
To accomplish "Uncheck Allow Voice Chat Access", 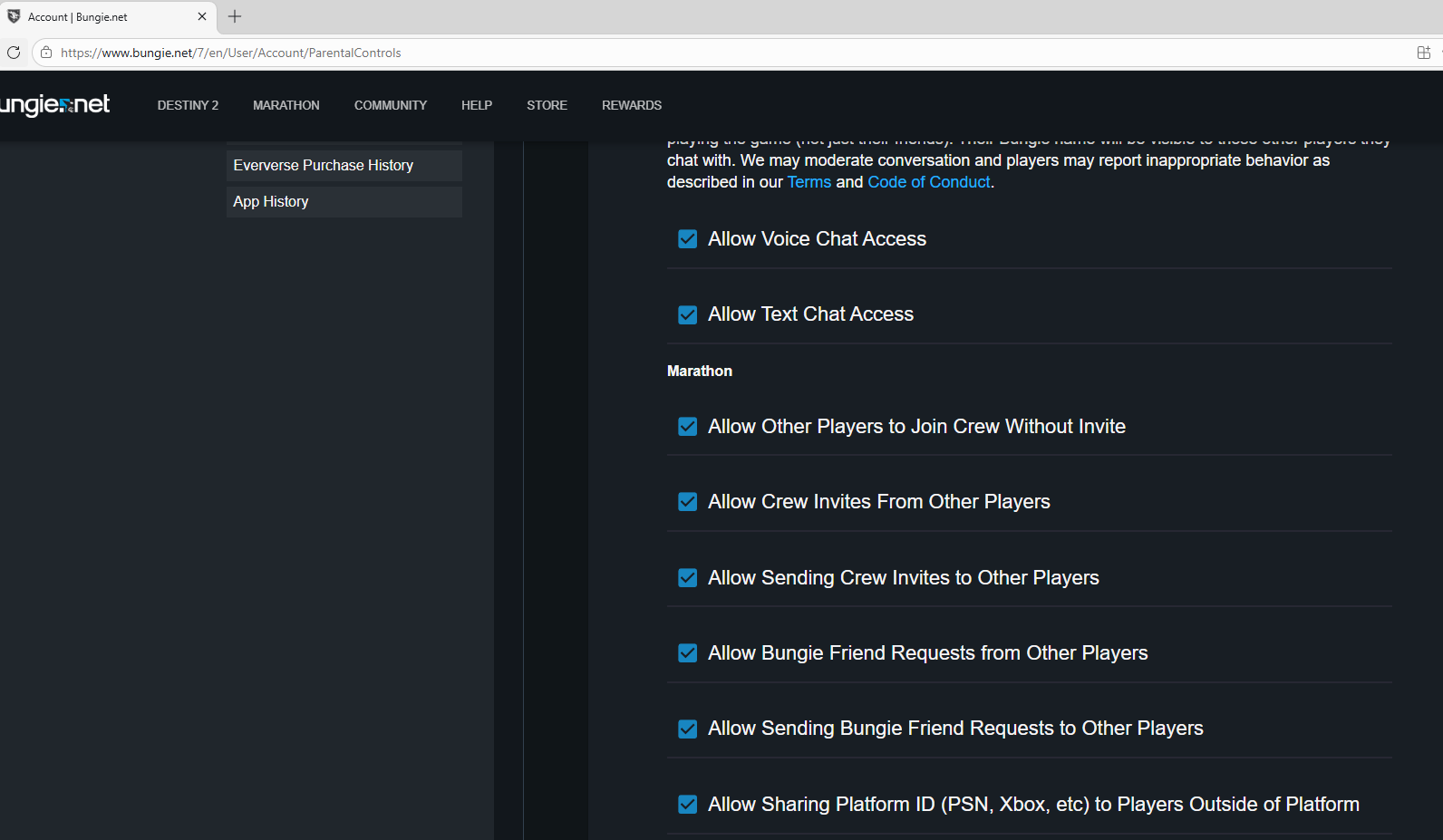I will (x=688, y=239).
